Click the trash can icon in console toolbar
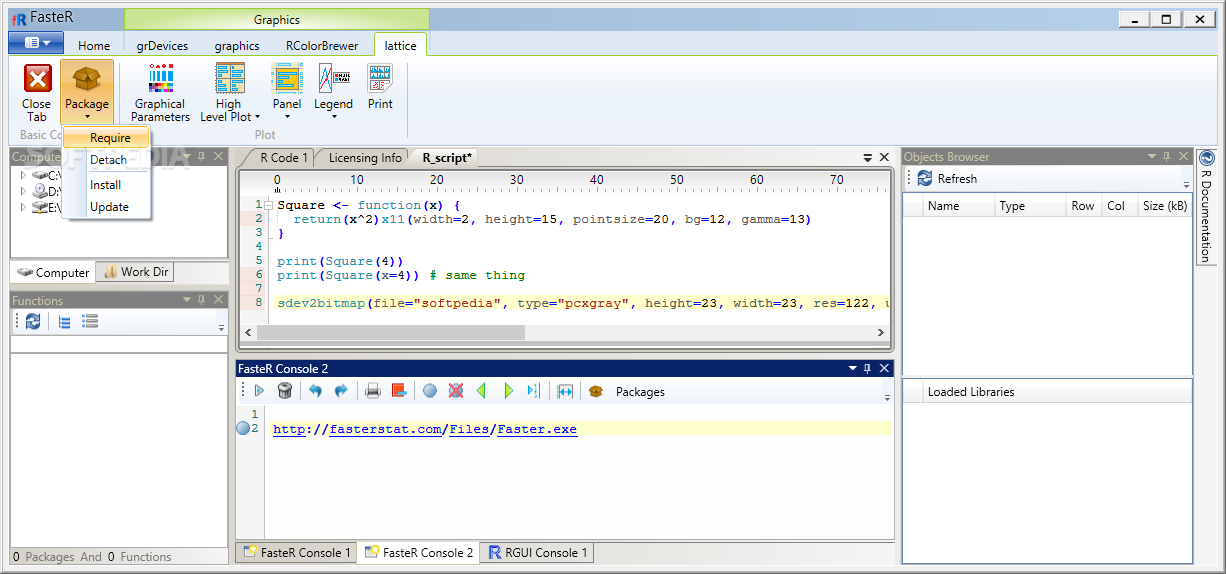This screenshot has width=1226, height=574. (285, 391)
